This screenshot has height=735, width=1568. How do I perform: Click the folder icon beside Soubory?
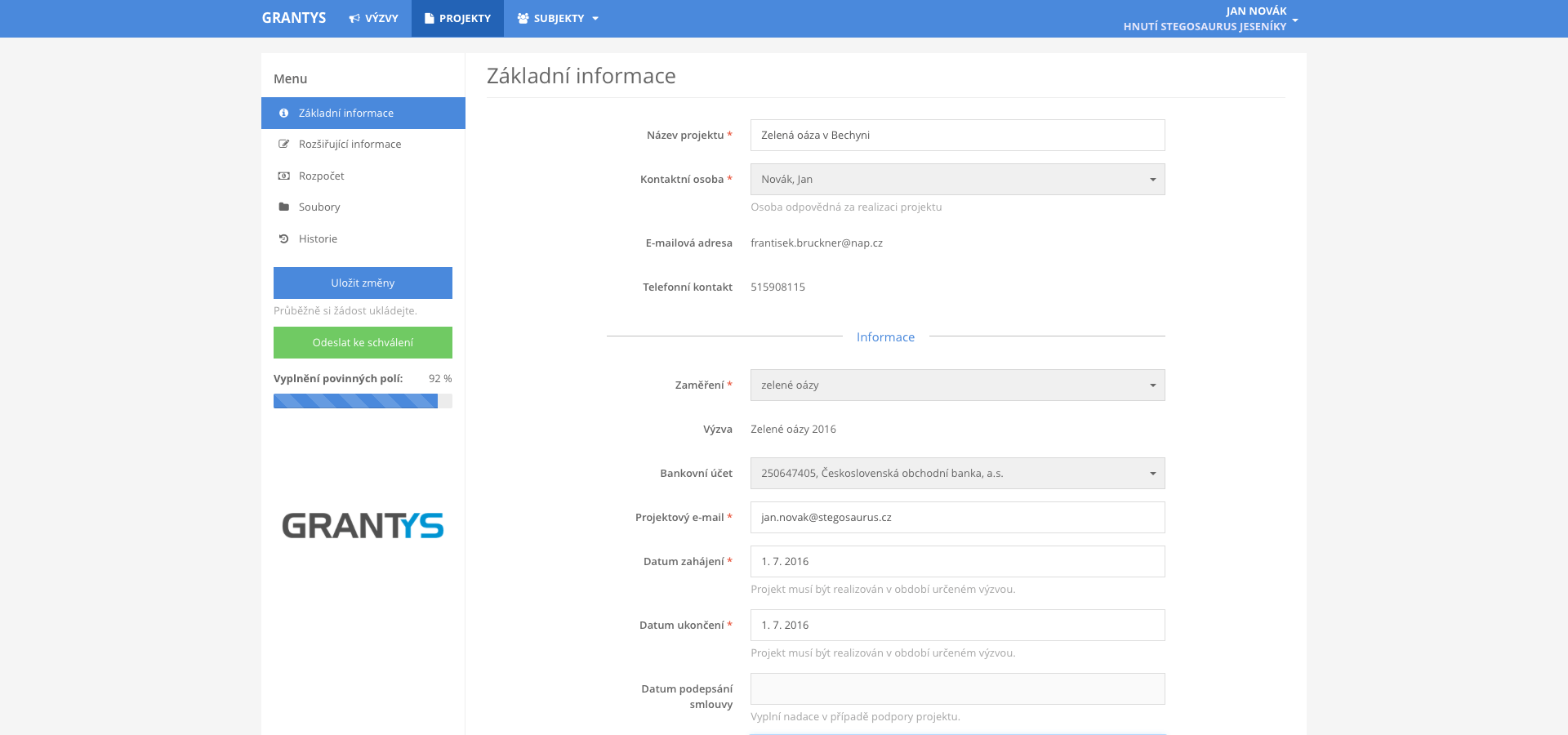[283, 207]
